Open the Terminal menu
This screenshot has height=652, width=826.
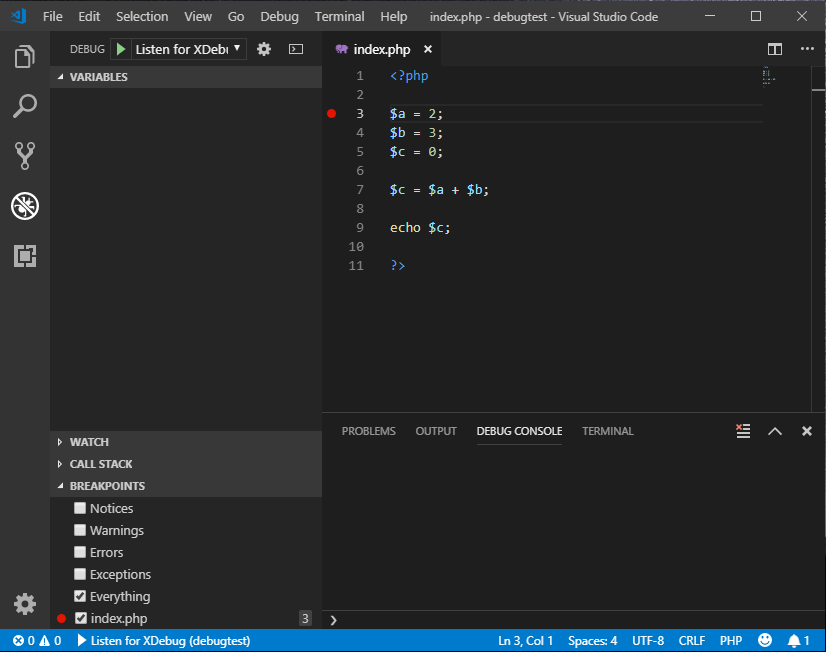pos(339,17)
